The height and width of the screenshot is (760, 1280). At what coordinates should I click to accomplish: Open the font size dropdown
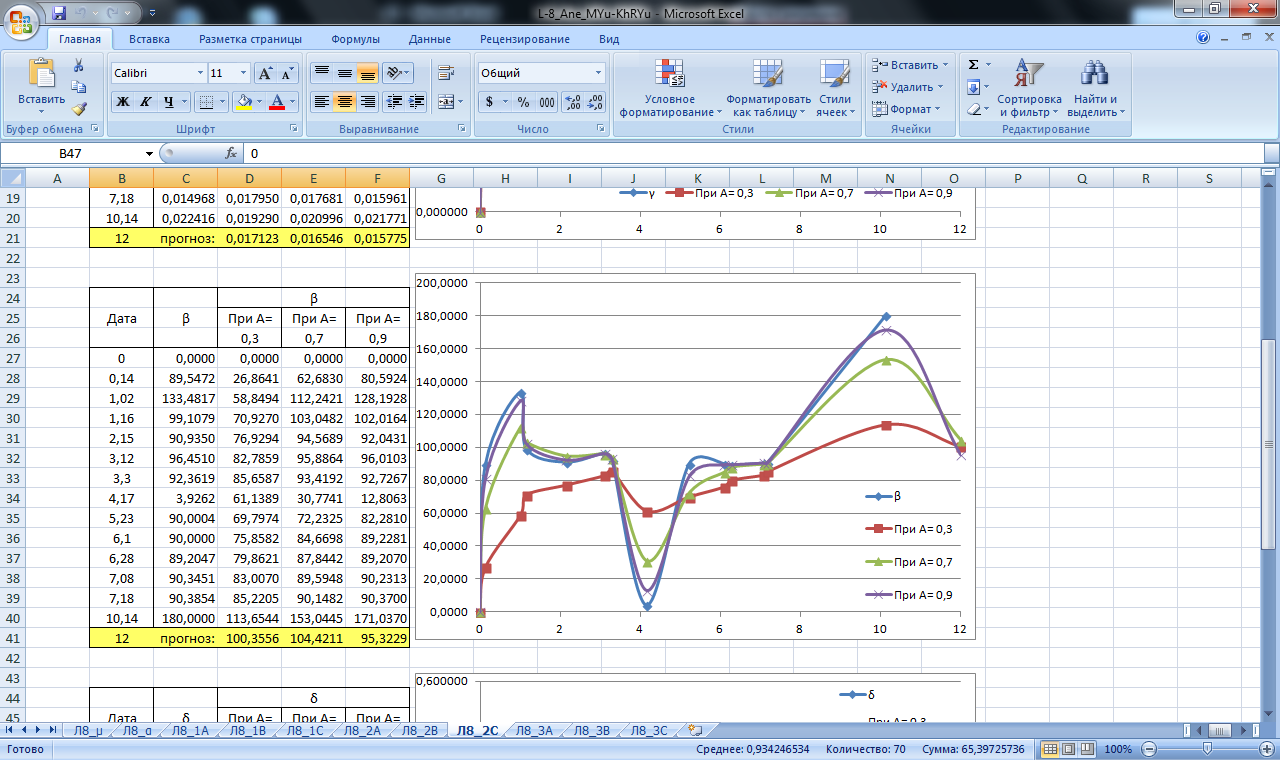click(x=244, y=73)
